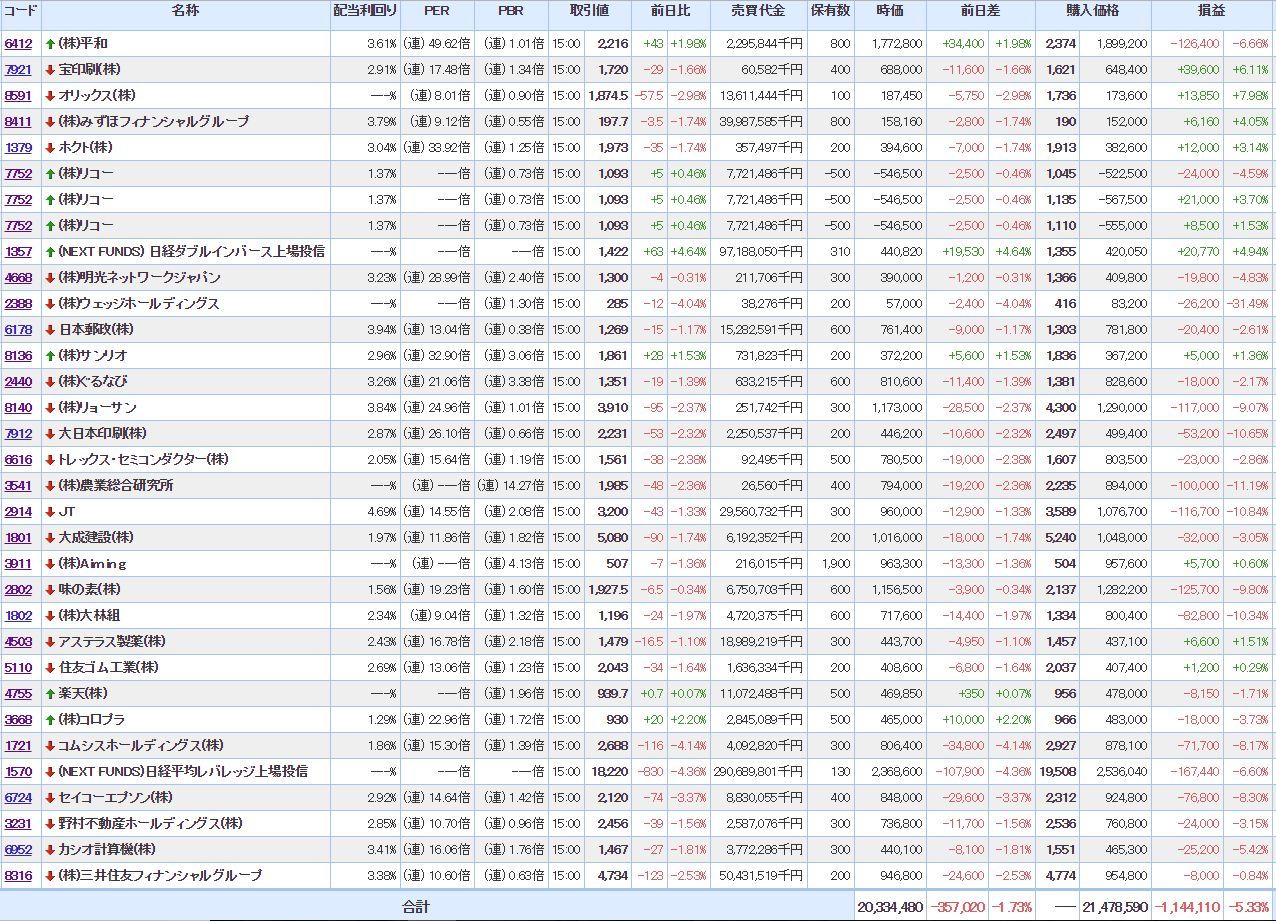
Task: Click the green up arrow beside 楽天(株)
Action: [x=50, y=694]
